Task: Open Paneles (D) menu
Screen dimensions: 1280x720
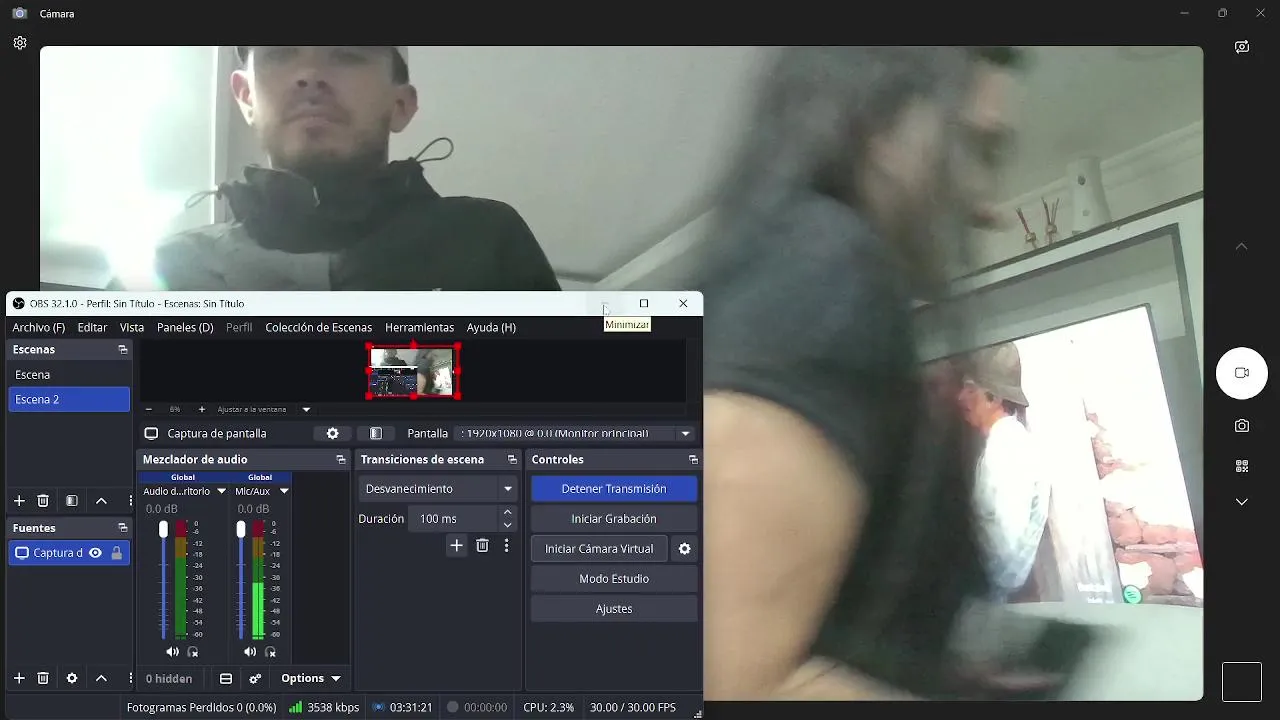Action: [x=185, y=327]
